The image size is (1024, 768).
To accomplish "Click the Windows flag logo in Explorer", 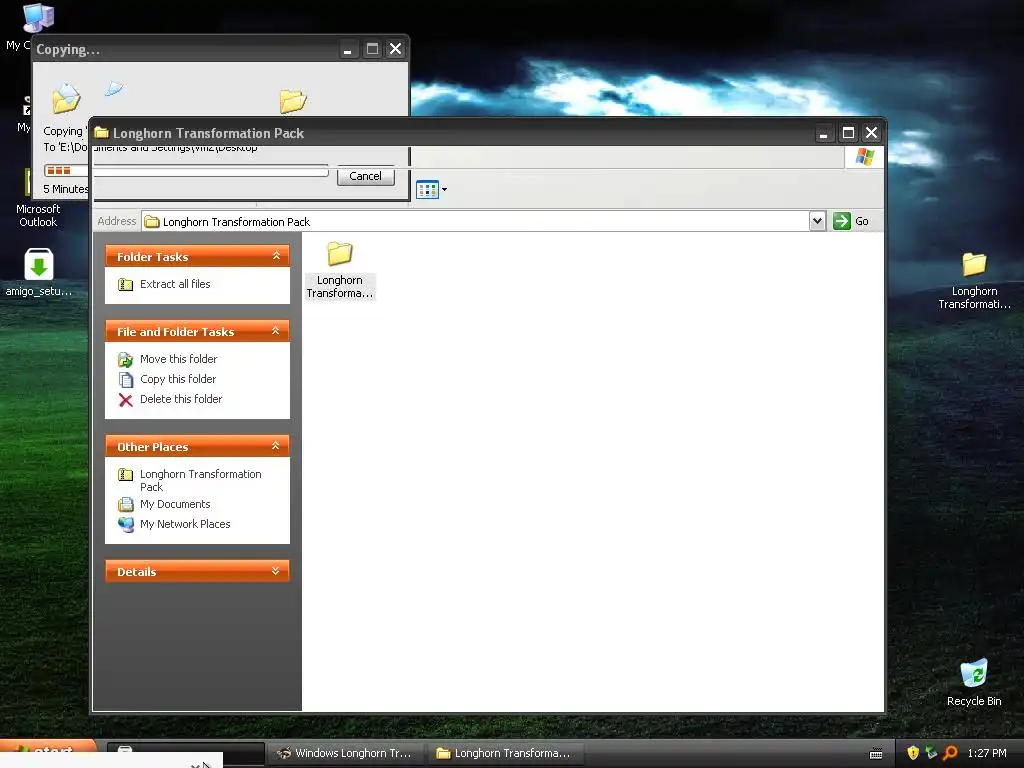I will click(865, 157).
